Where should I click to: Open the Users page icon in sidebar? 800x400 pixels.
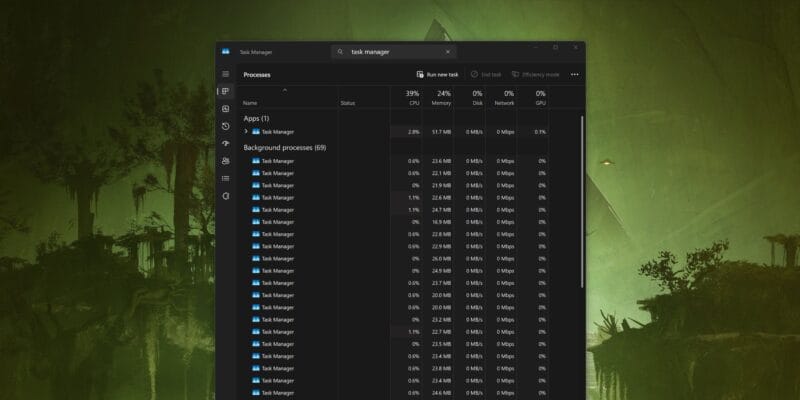point(226,161)
